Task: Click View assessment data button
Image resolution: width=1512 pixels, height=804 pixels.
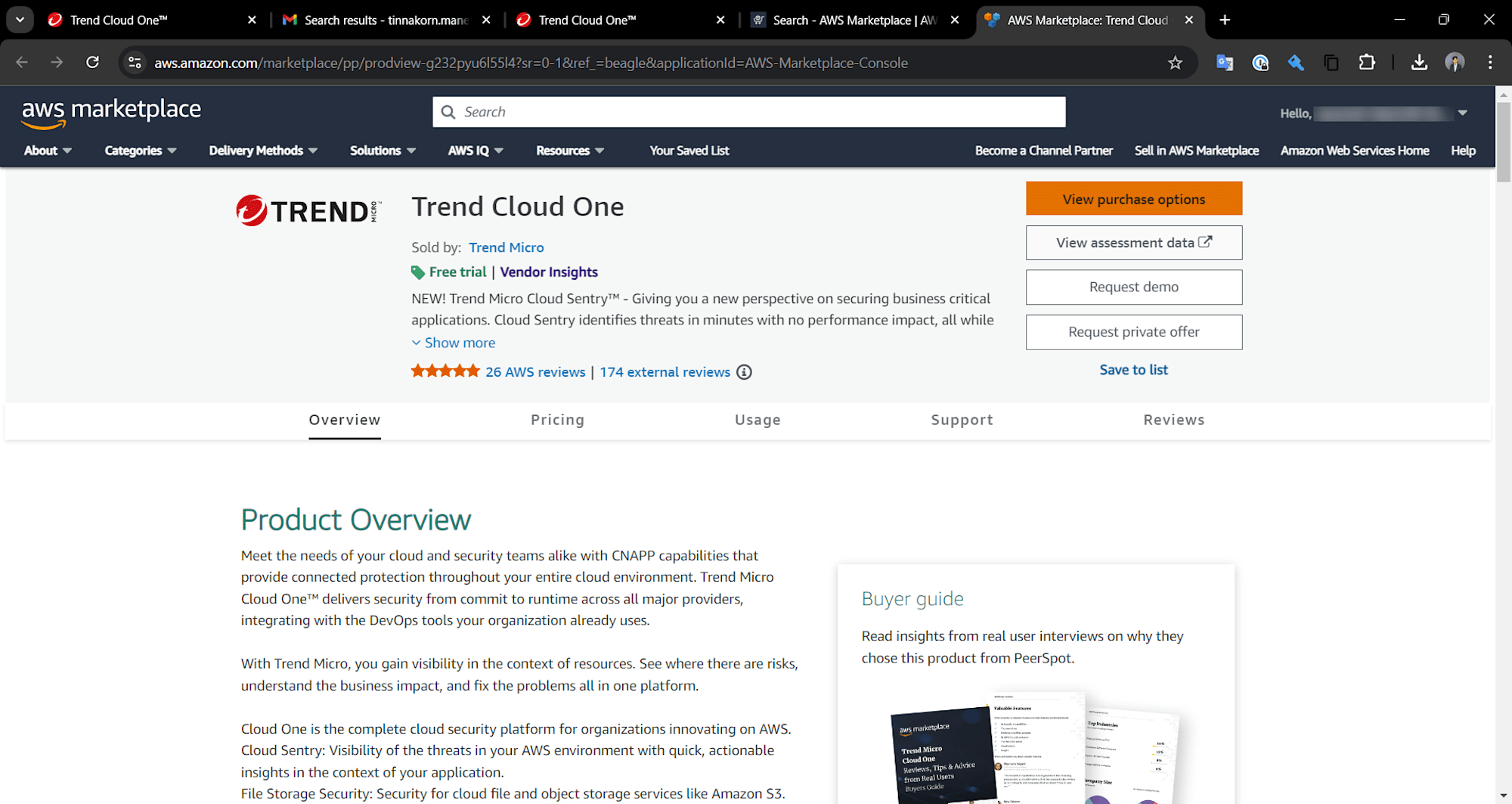Action: pos(1134,243)
